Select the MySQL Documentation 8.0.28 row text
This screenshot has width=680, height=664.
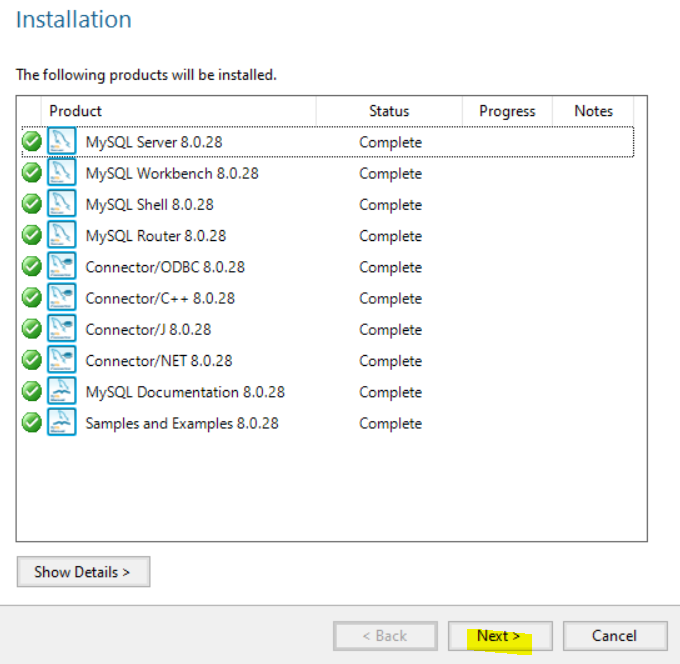pos(185,392)
